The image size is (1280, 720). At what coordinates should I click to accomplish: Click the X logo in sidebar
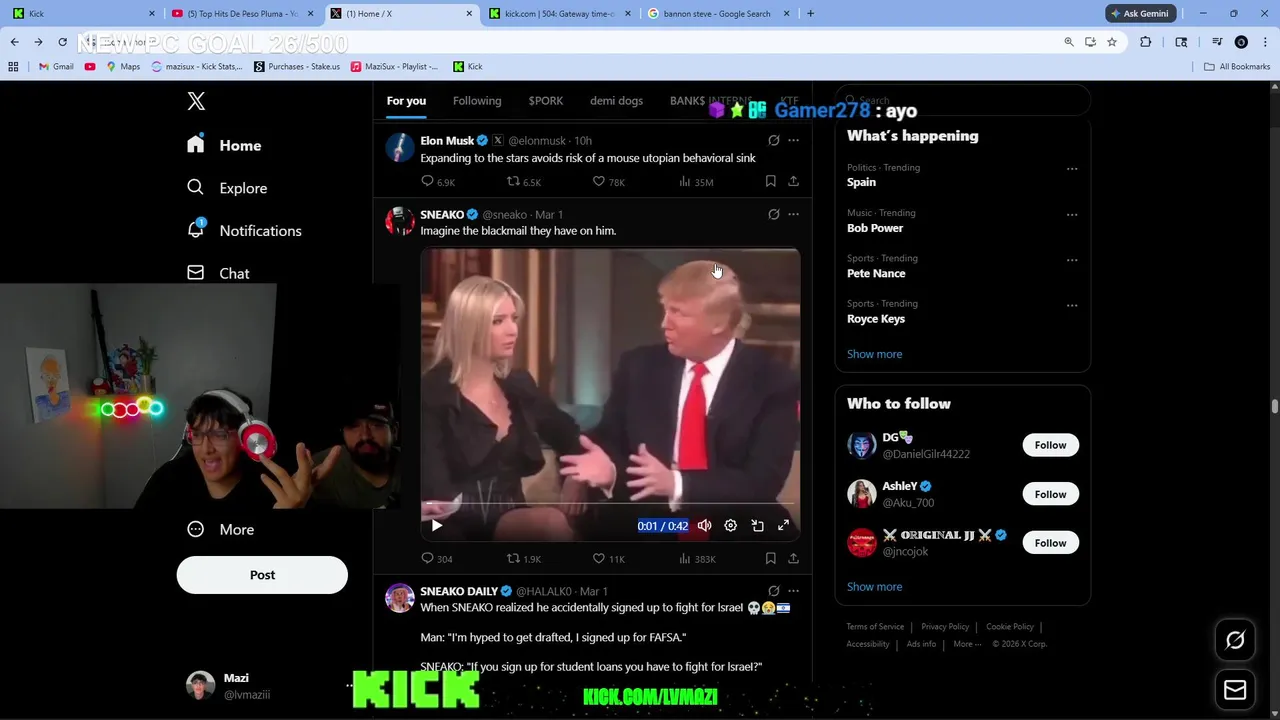(196, 101)
